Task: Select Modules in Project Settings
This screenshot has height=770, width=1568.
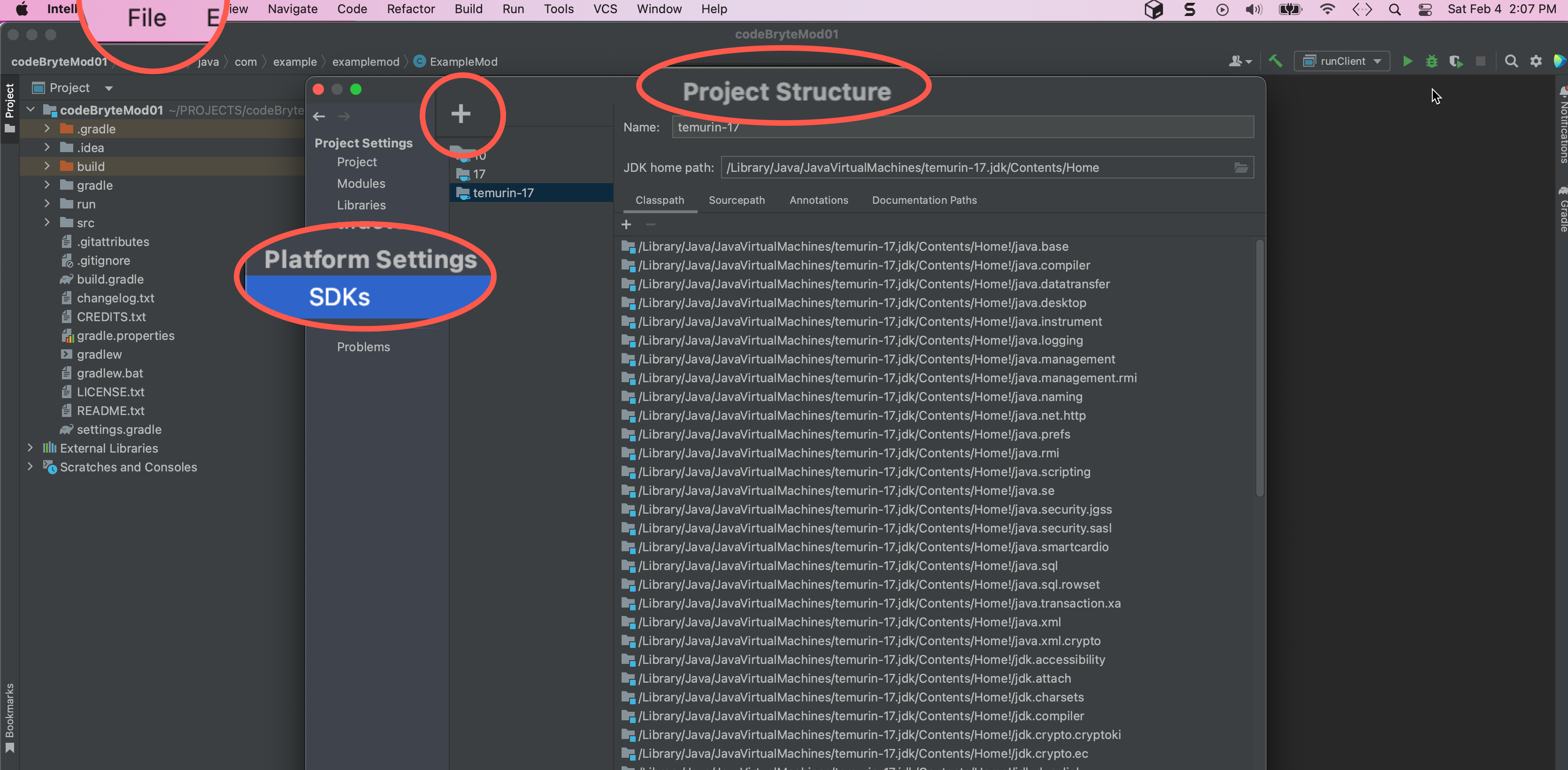Action: pos(361,183)
